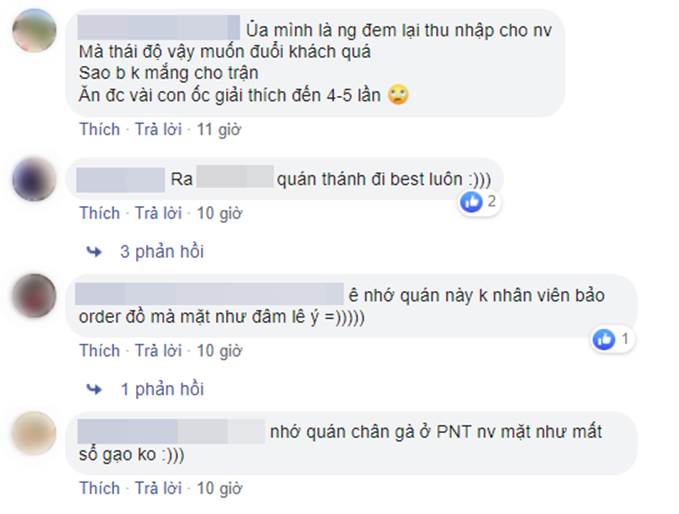This screenshot has width=679, height=514.
Task: Click reply arrow icon beside 3 phản hồi
Action: (x=94, y=252)
